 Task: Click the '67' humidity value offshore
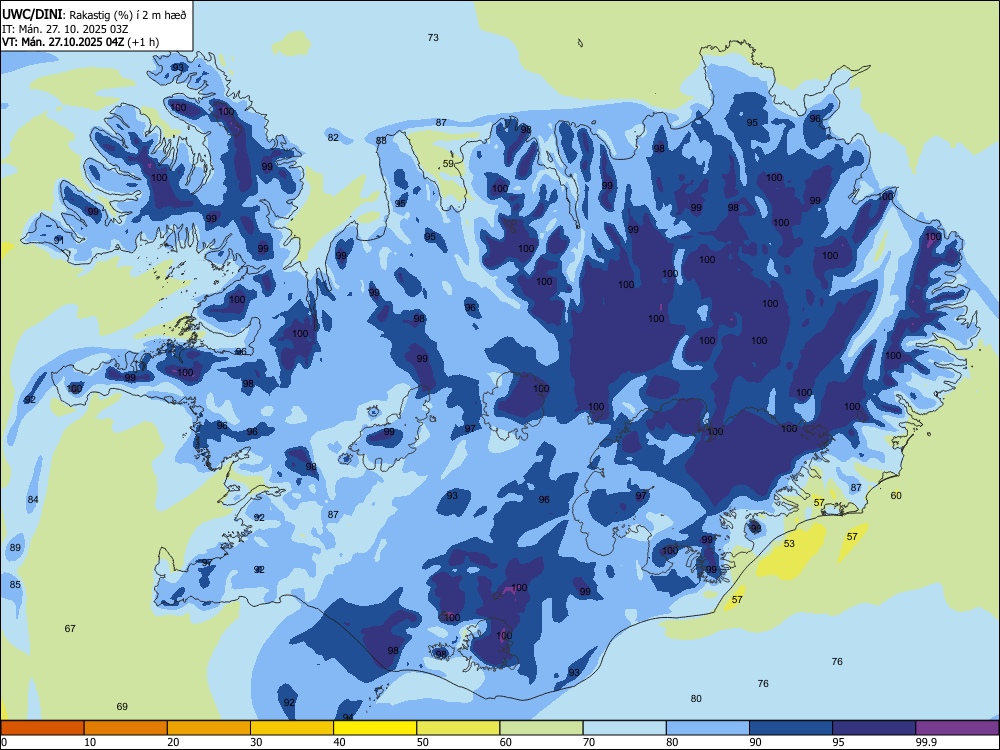pyautogui.click(x=70, y=628)
